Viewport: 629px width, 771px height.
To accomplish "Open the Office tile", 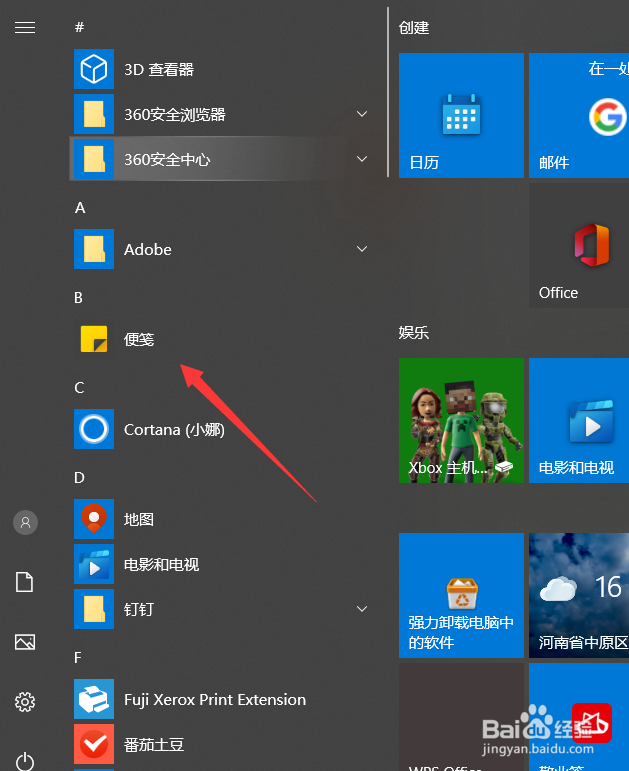I will point(579,246).
